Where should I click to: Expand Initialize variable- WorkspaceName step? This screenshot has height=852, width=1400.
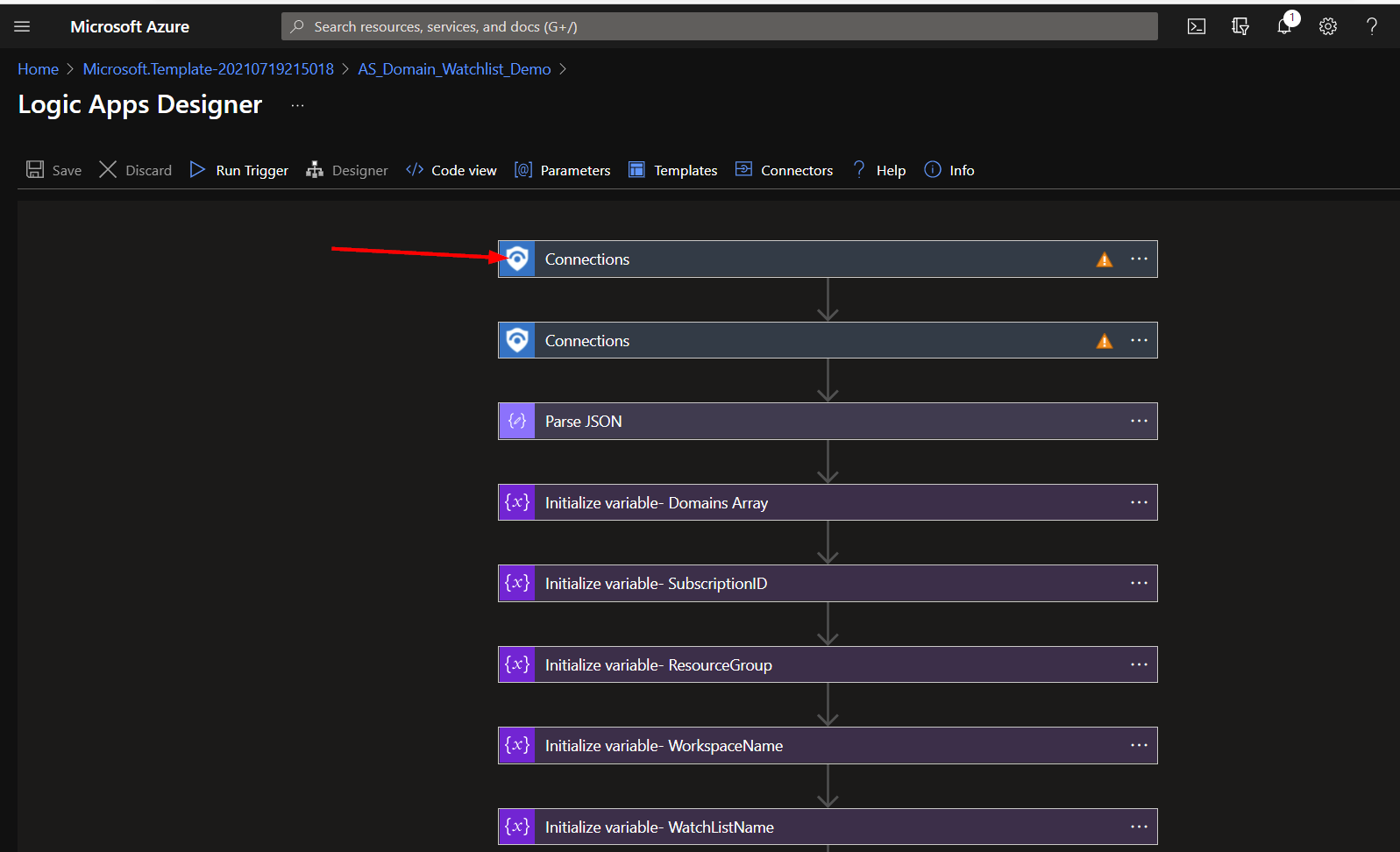tap(828, 745)
